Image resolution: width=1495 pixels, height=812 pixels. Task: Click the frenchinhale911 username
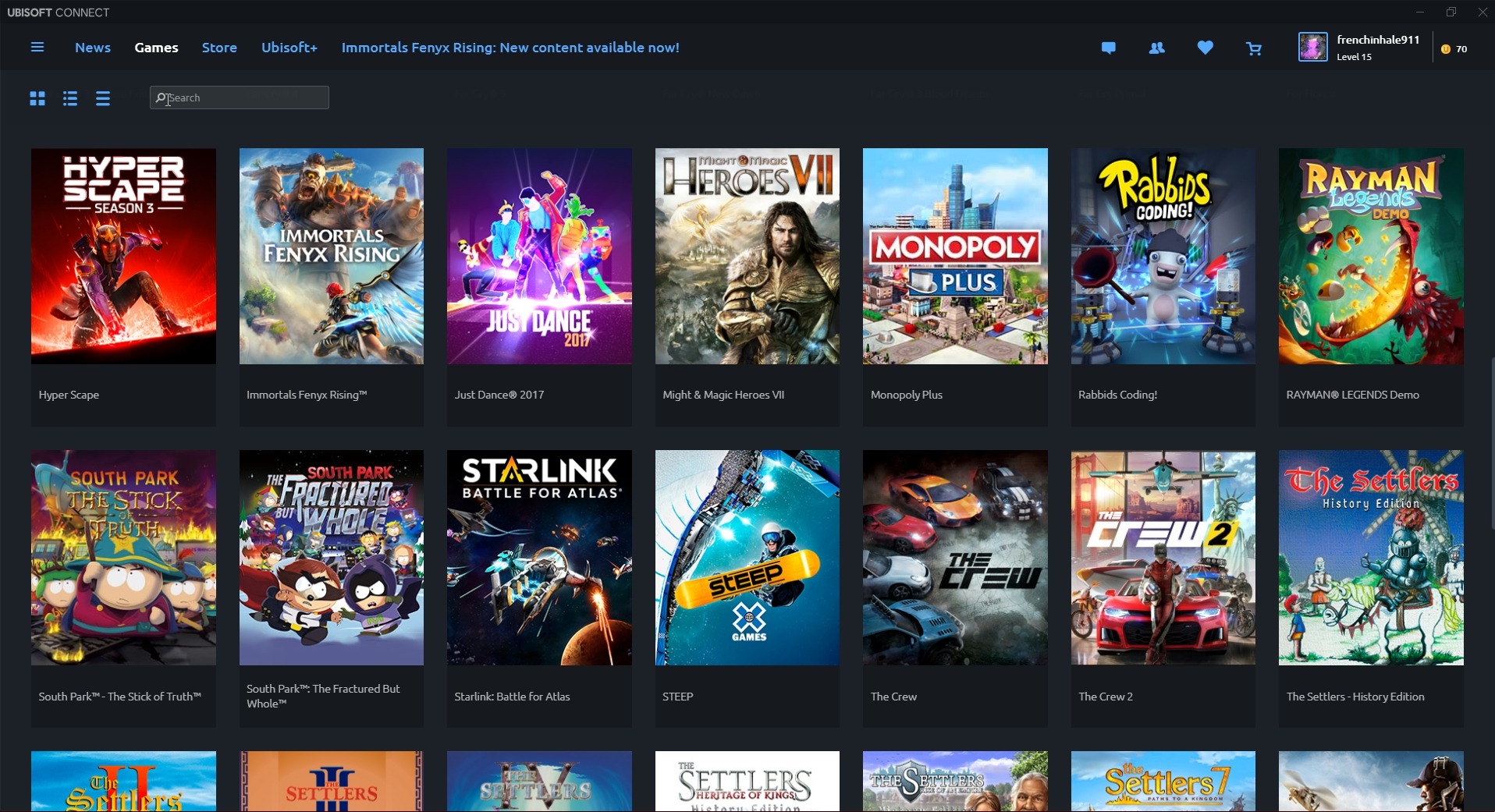[x=1378, y=40]
